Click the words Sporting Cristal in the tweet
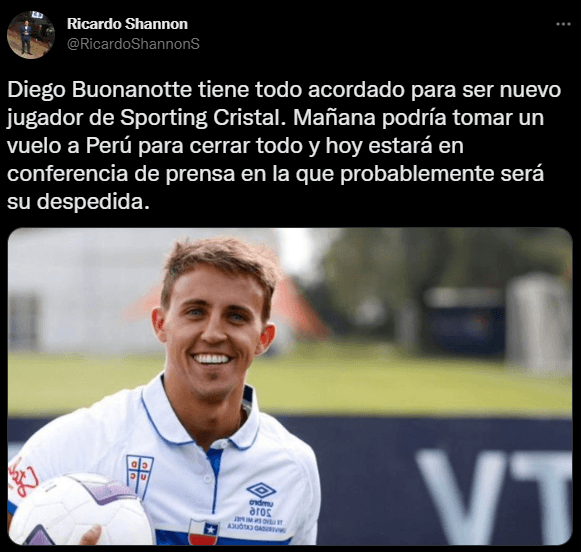This screenshot has height=552, width=581. tap(203, 118)
